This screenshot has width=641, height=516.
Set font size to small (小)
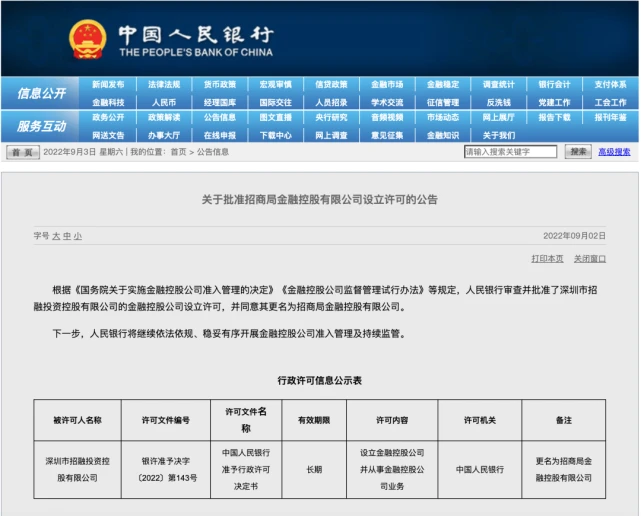tap(77, 236)
